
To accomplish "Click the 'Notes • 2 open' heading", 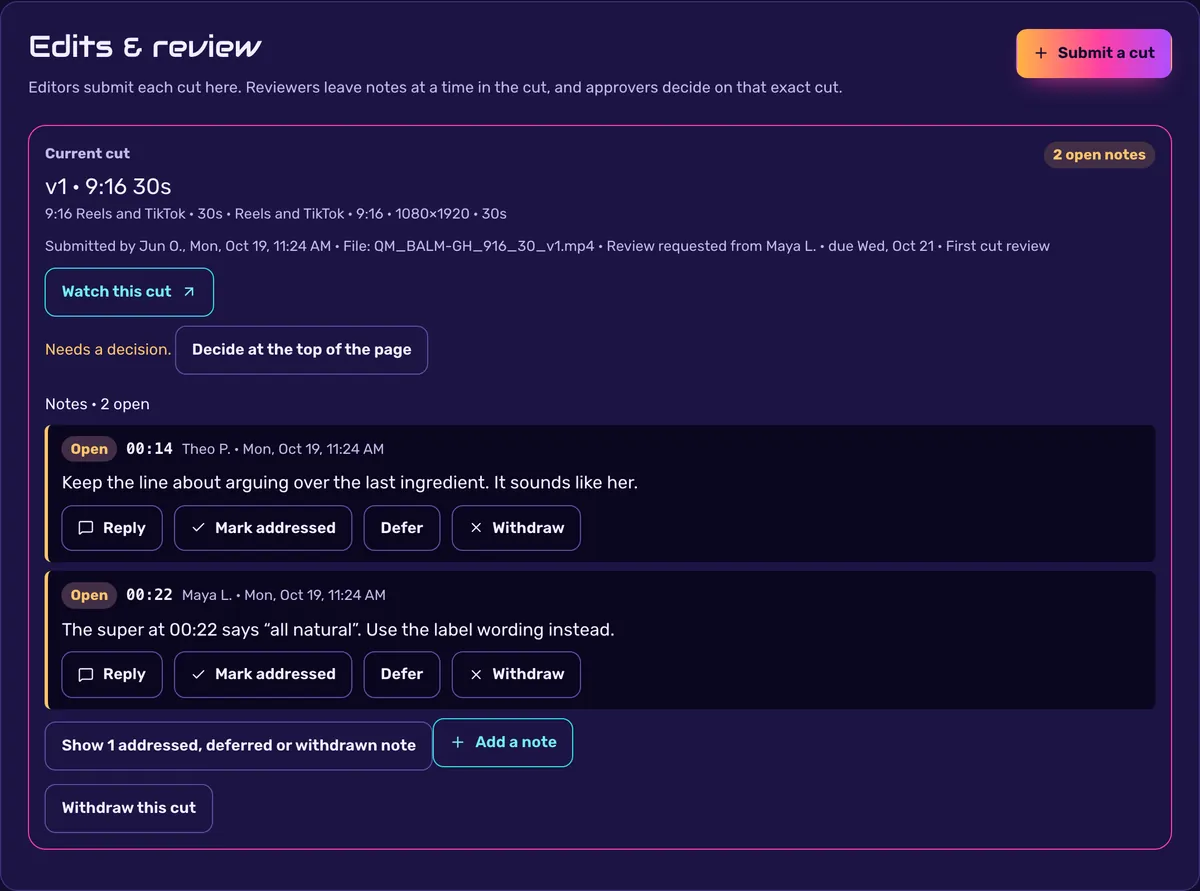I will [97, 404].
